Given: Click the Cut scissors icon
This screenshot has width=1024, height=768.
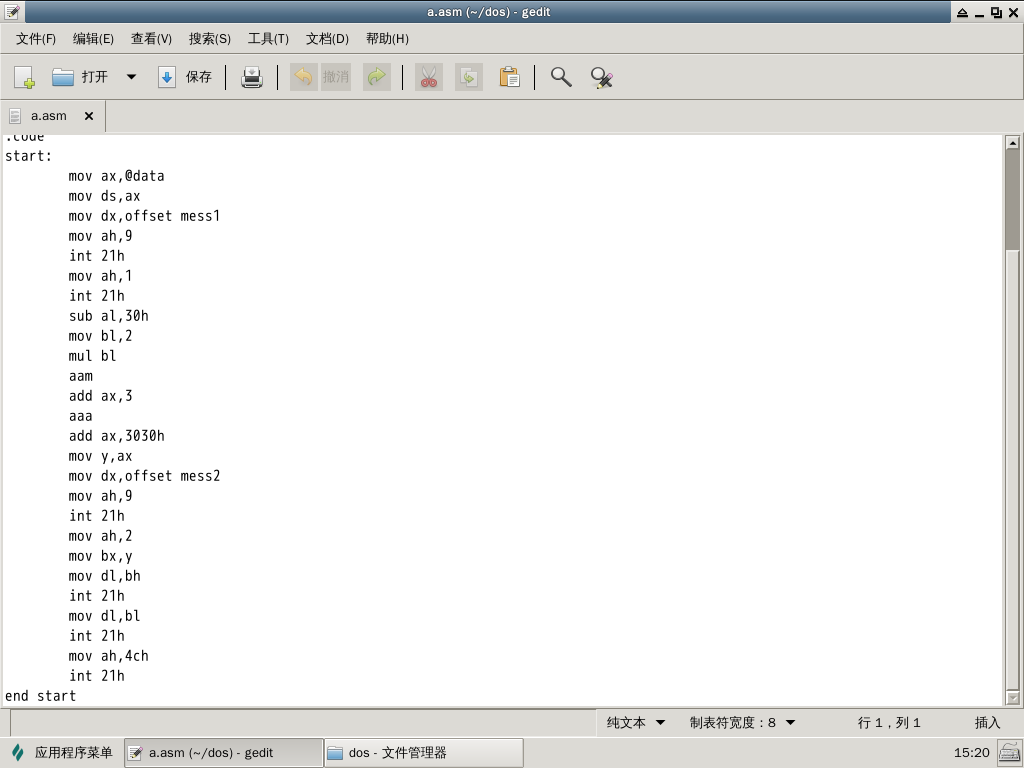Looking at the screenshot, I should point(429,77).
